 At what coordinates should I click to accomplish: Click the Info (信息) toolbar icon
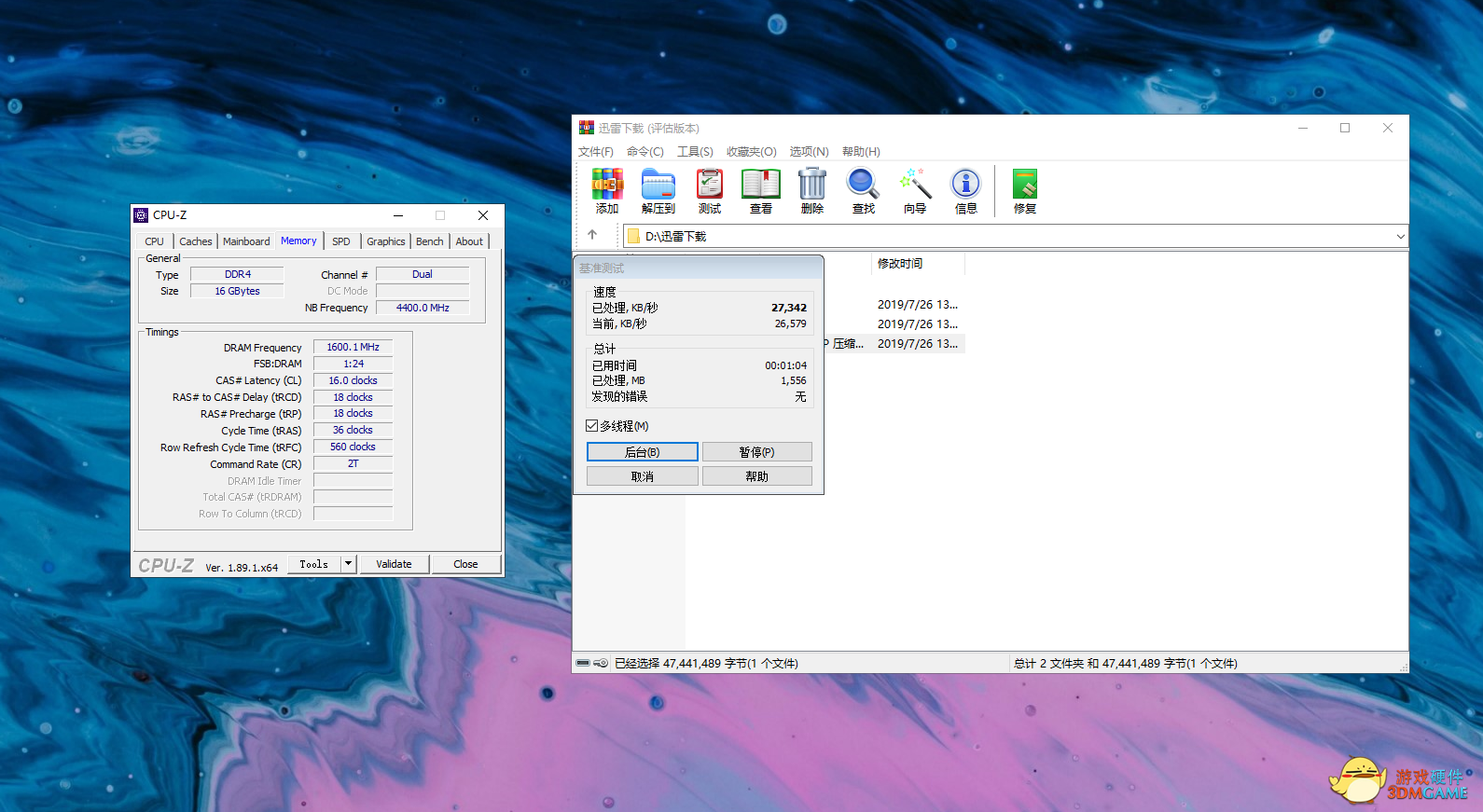pyautogui.click(x=966, y=191)
